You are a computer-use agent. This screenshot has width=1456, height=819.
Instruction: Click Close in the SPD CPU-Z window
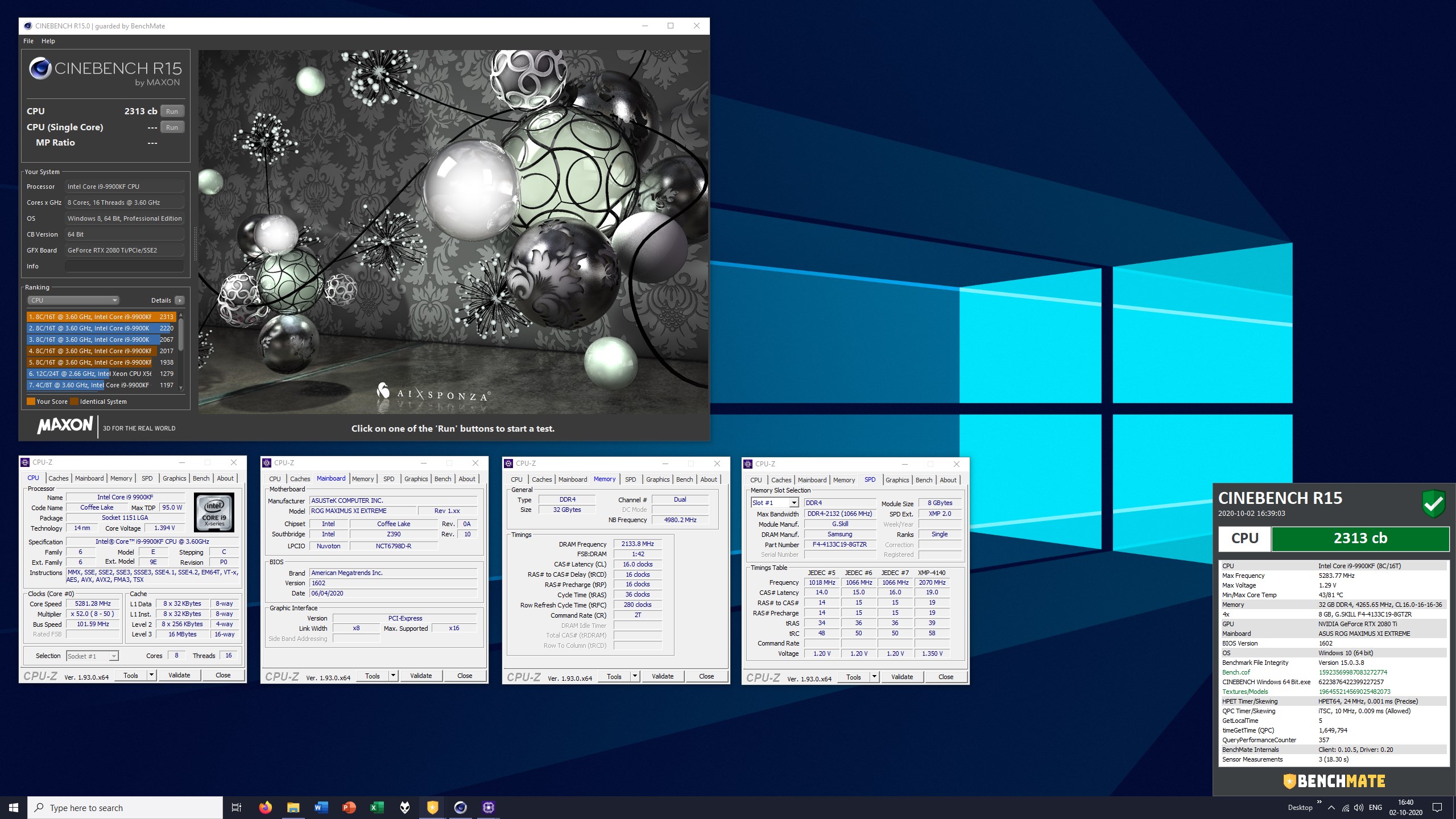pyautogui.click(x=946, y=677)
